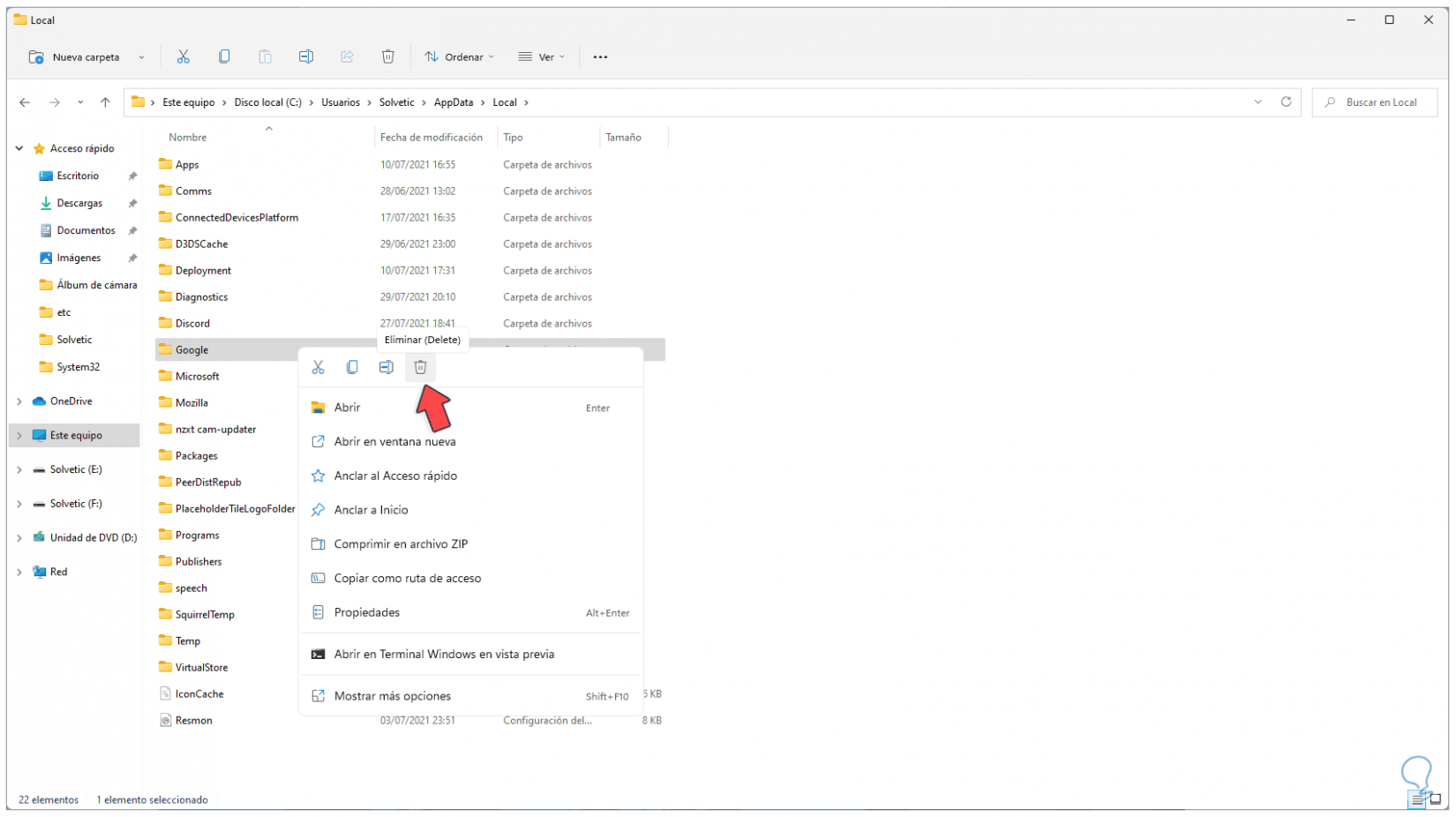
Task: Go forward with the right arrow button
Action: tap(55, 102)
